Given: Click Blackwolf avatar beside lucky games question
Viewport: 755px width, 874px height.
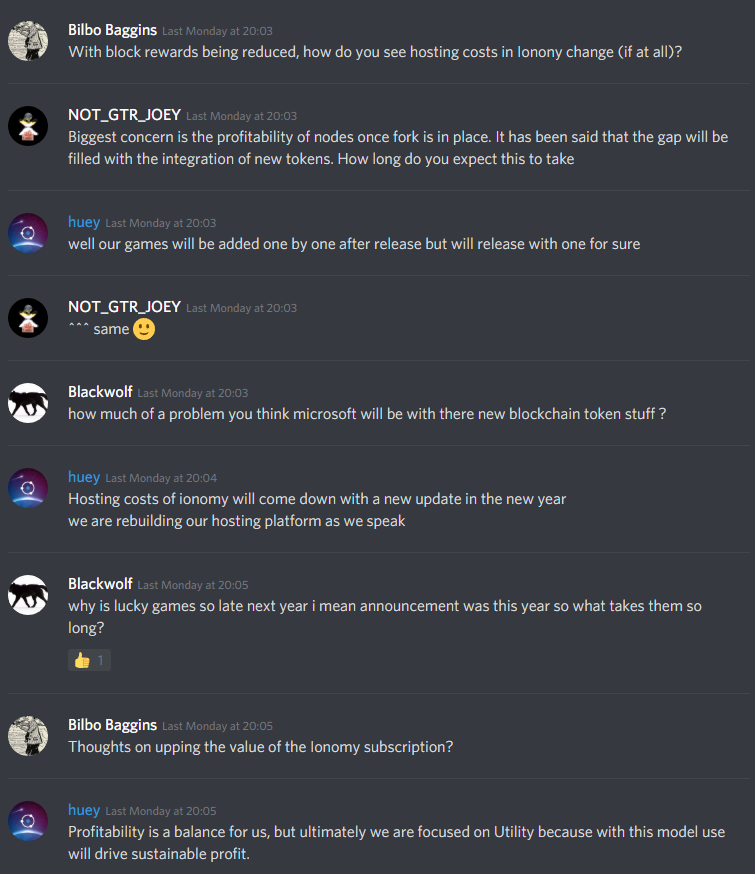Looking at the screenshot, I should pyautogui.click(x=28, y=595).
